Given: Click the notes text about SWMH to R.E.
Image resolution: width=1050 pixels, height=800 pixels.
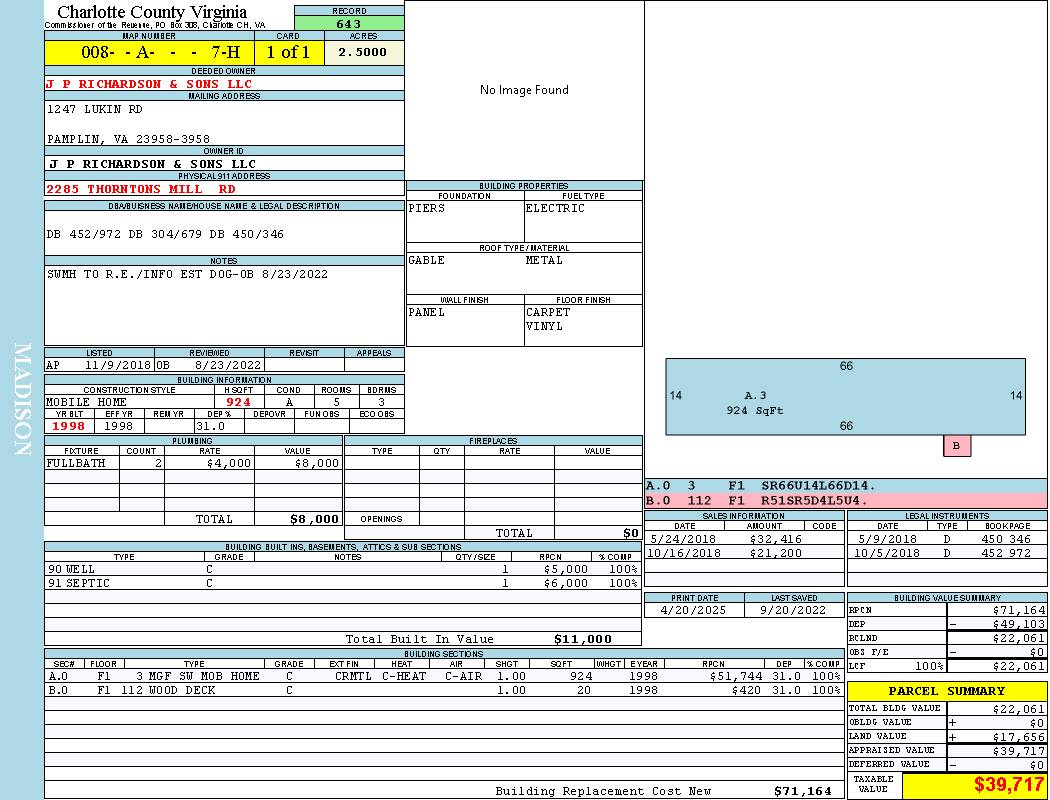Looking at the screenshot, I should [188, 274].
